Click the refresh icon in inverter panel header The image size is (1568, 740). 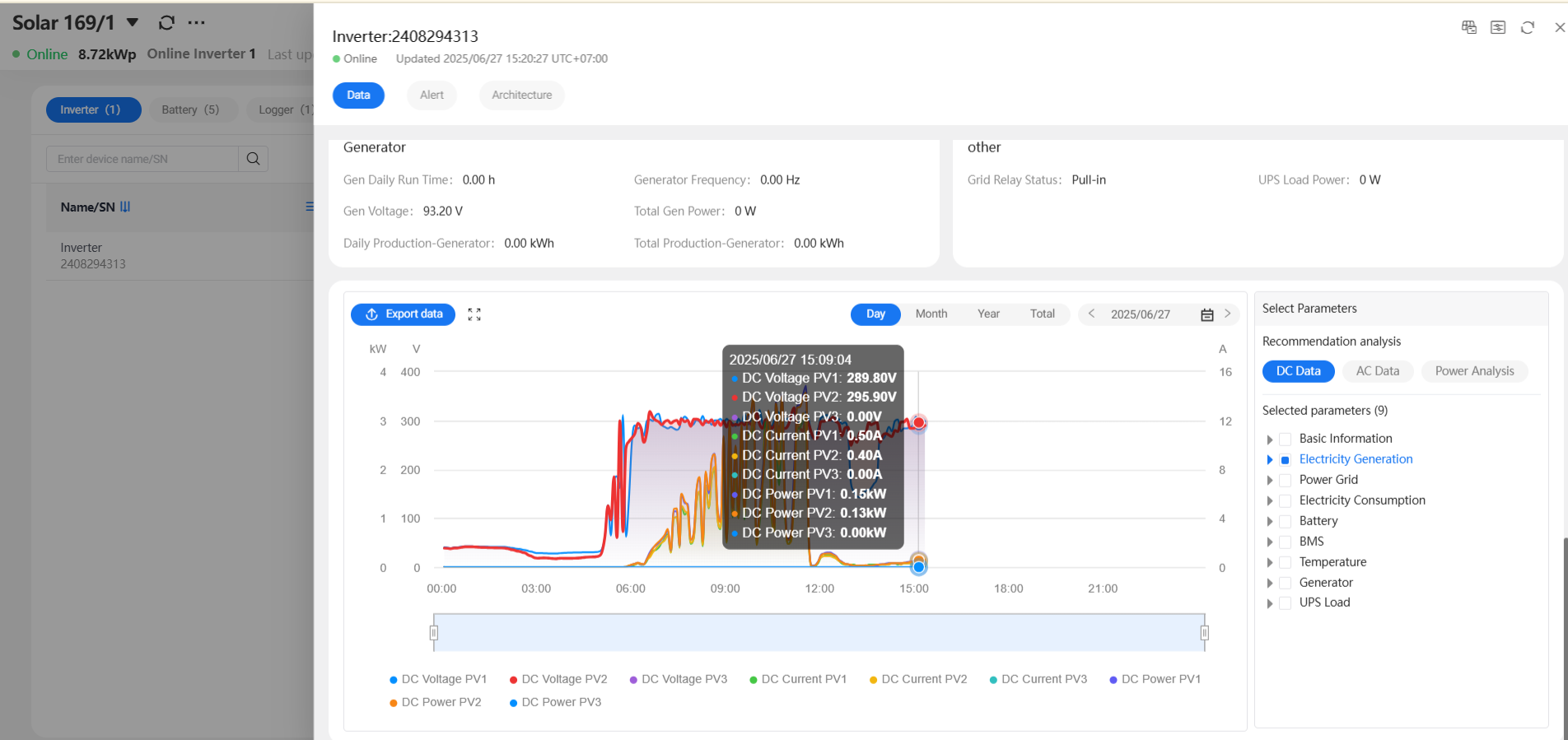[x=1527, y=27]
